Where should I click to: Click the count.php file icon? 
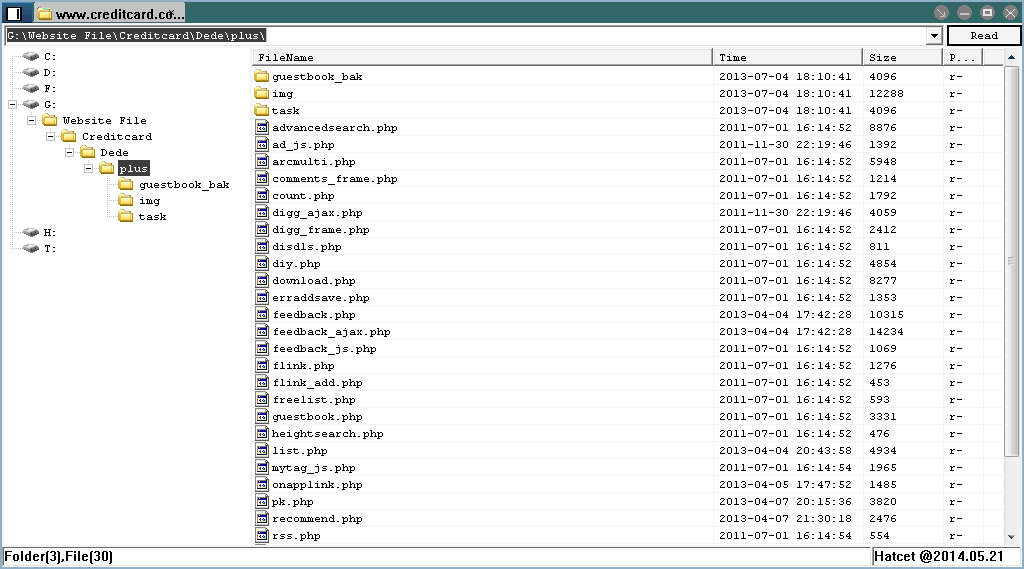[262, 195]
